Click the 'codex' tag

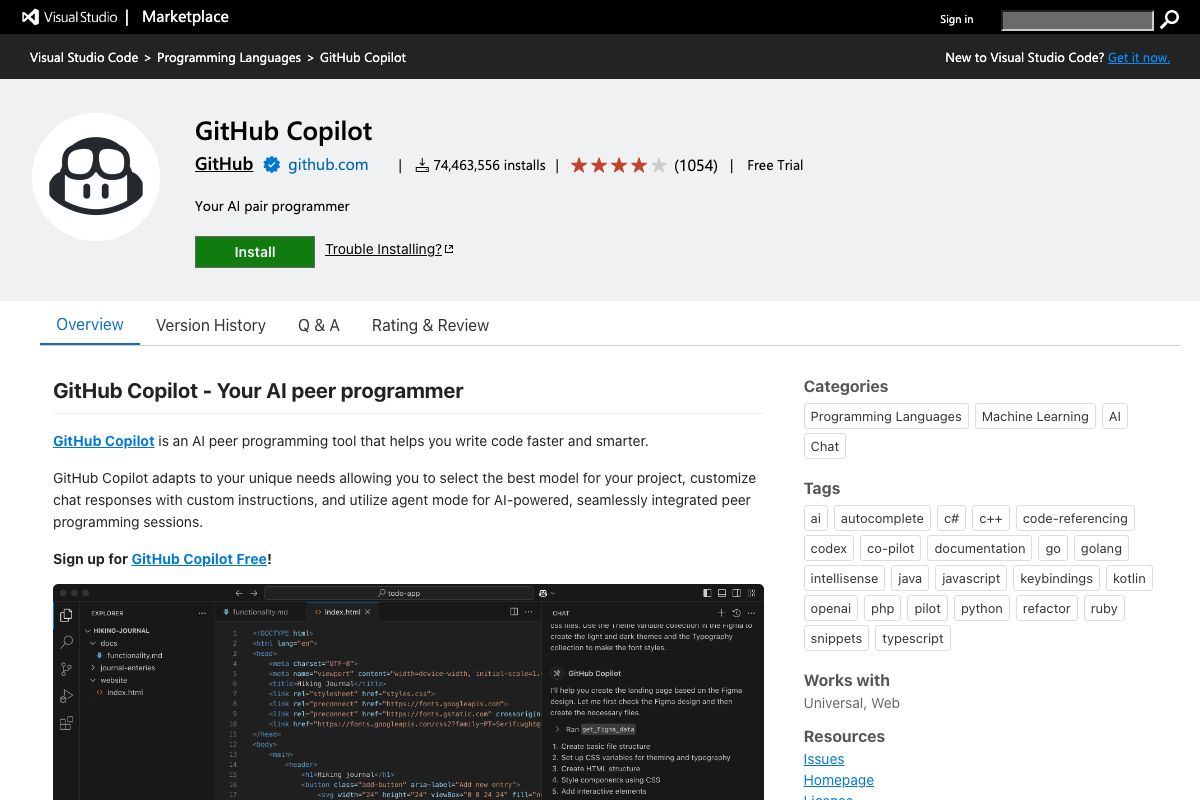[x=829, y=548]
